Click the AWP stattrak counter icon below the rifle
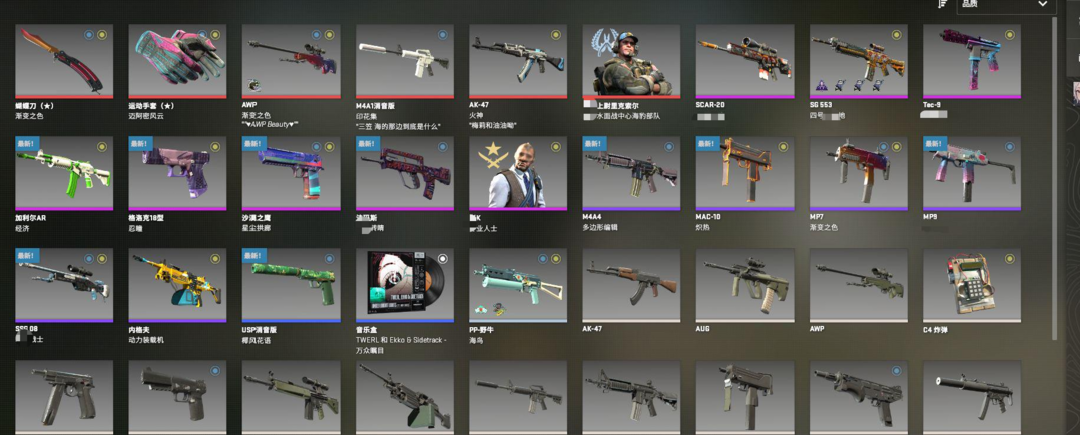Image resolution: width=1080 pixels, height=435 pixels. (x=254, y=85)
